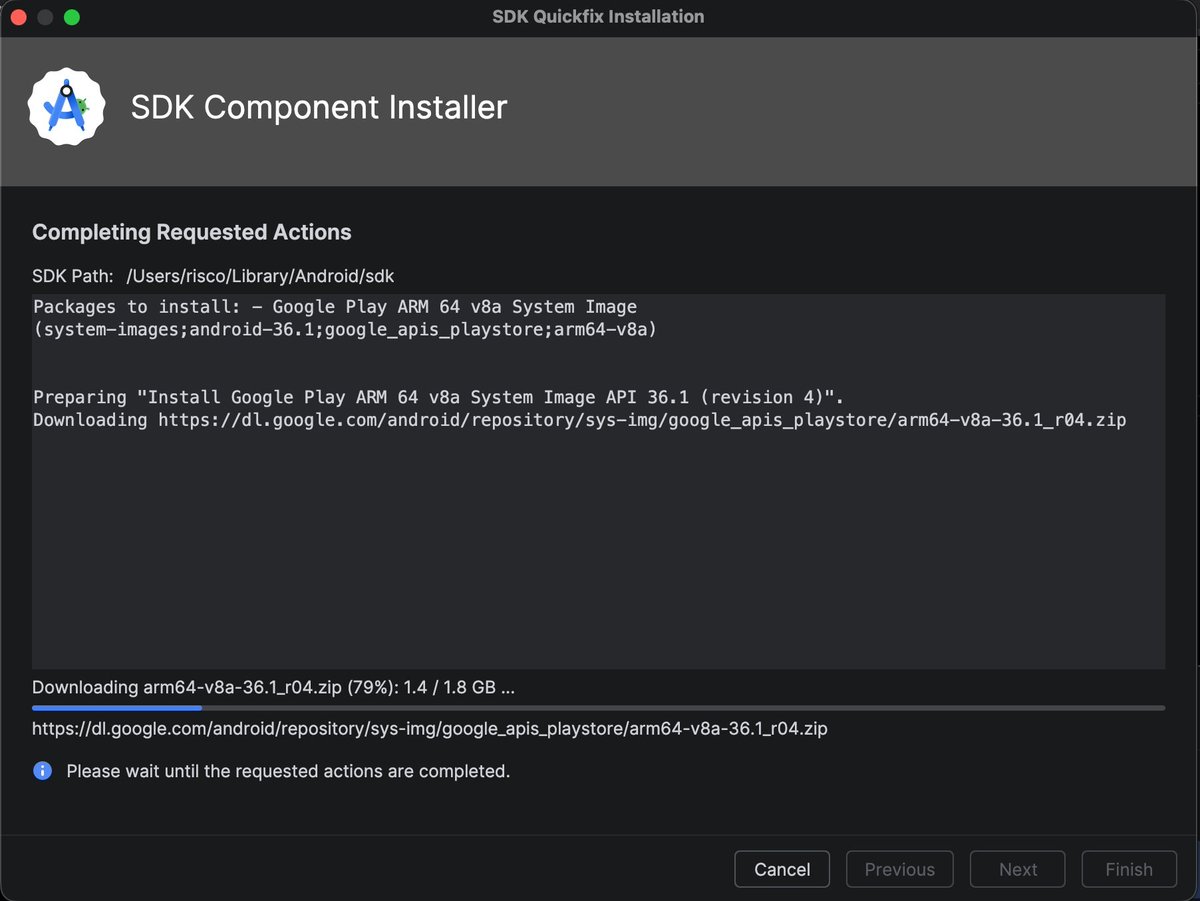Screen dimensions: 1200x901
Task: Cancel the SDK installation
Action: coord(782,869)
